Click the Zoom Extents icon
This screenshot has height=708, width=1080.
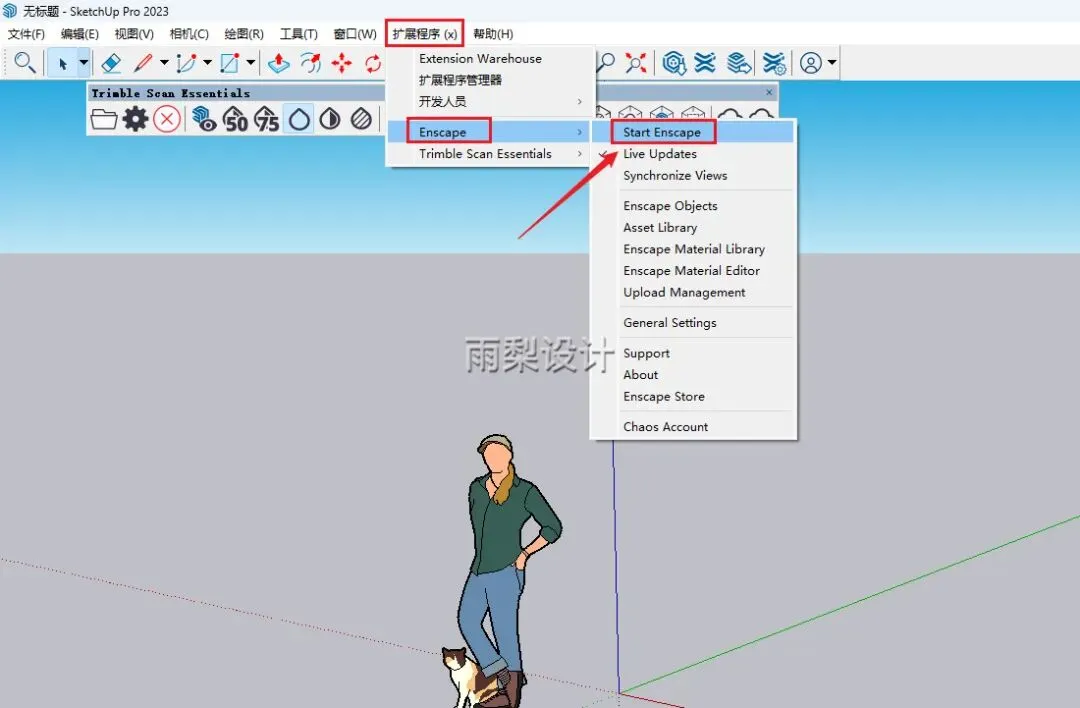[636, 63]
